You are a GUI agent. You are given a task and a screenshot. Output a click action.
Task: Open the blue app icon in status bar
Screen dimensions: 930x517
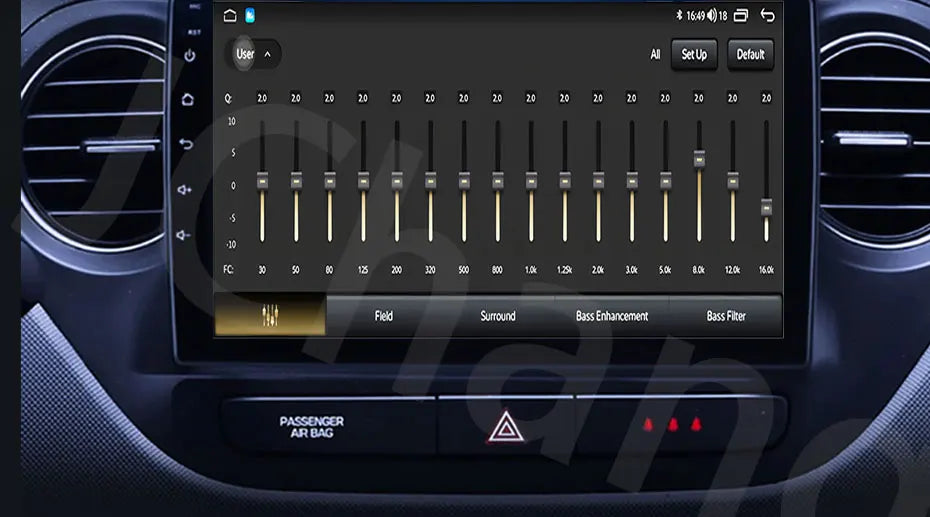(250, 16)
